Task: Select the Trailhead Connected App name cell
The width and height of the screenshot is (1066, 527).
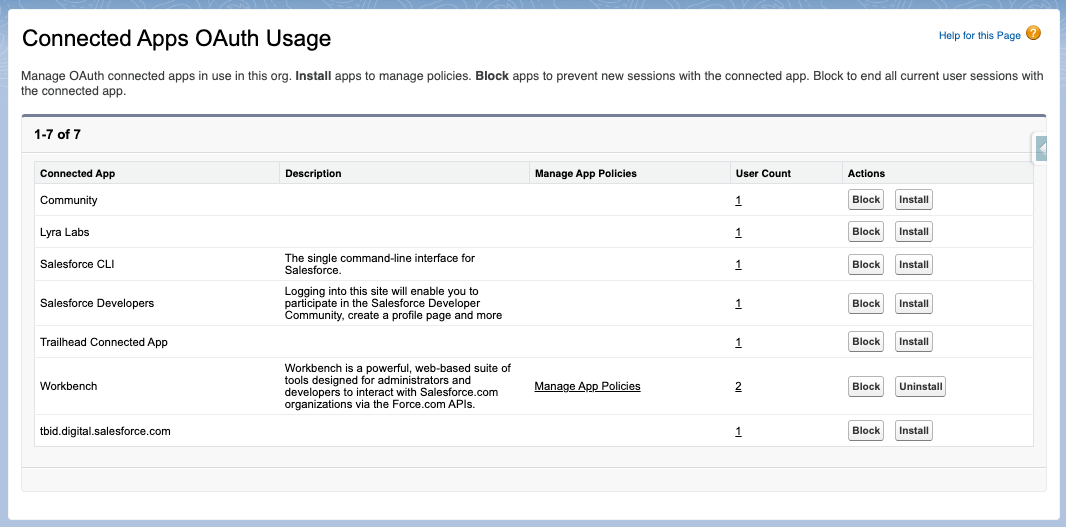Action: 157,342
